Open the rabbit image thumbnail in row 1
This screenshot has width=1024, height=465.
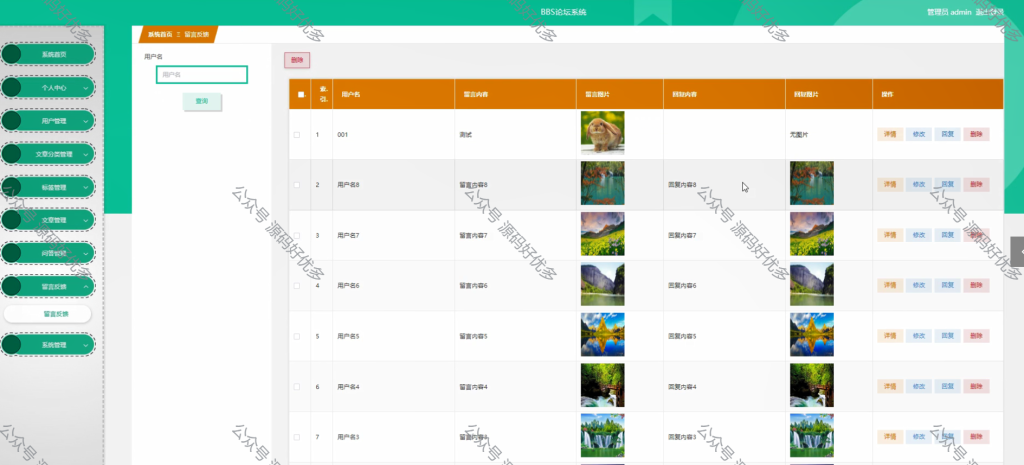pos(602,133)
